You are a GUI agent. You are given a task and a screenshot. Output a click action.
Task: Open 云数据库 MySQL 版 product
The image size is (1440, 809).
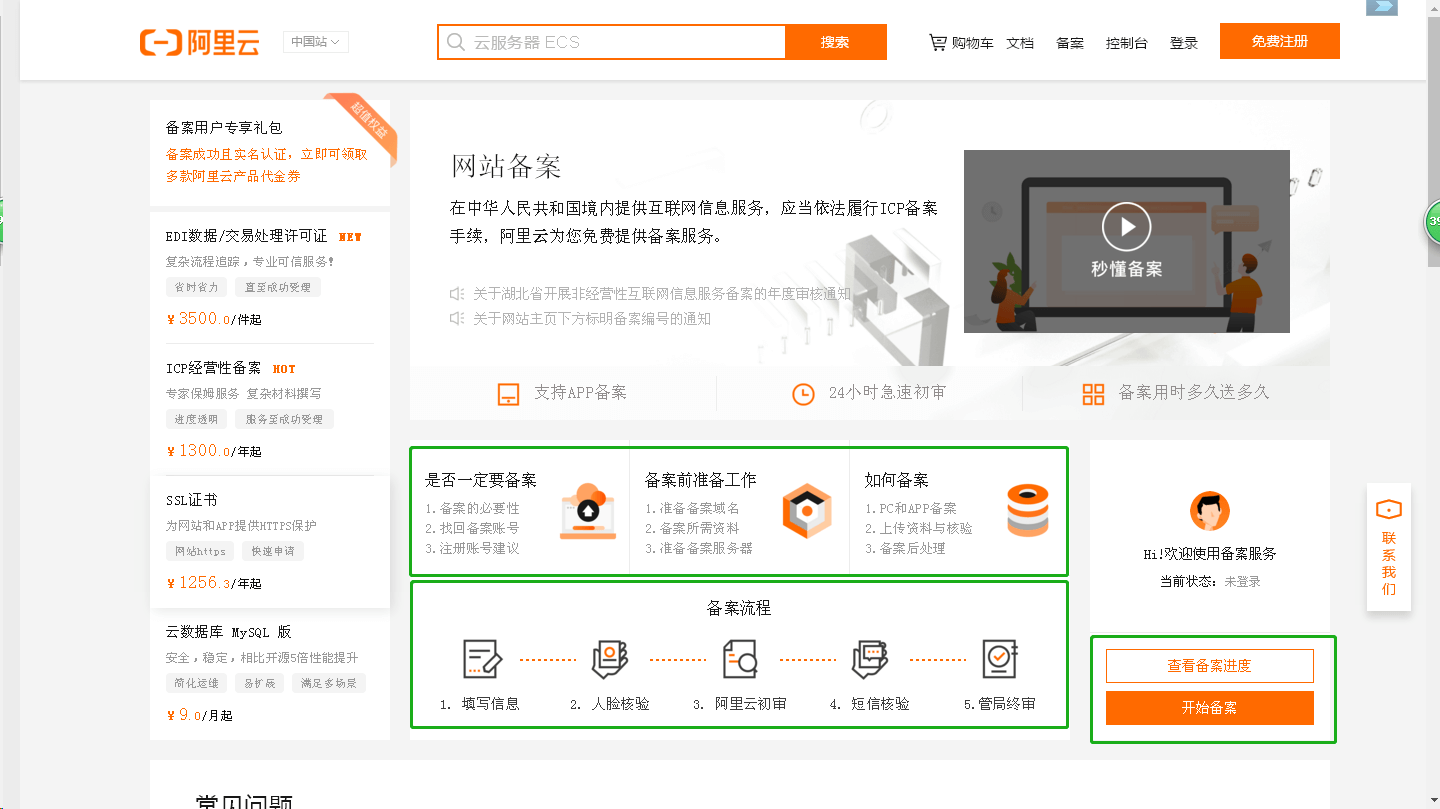click(229, 632)
